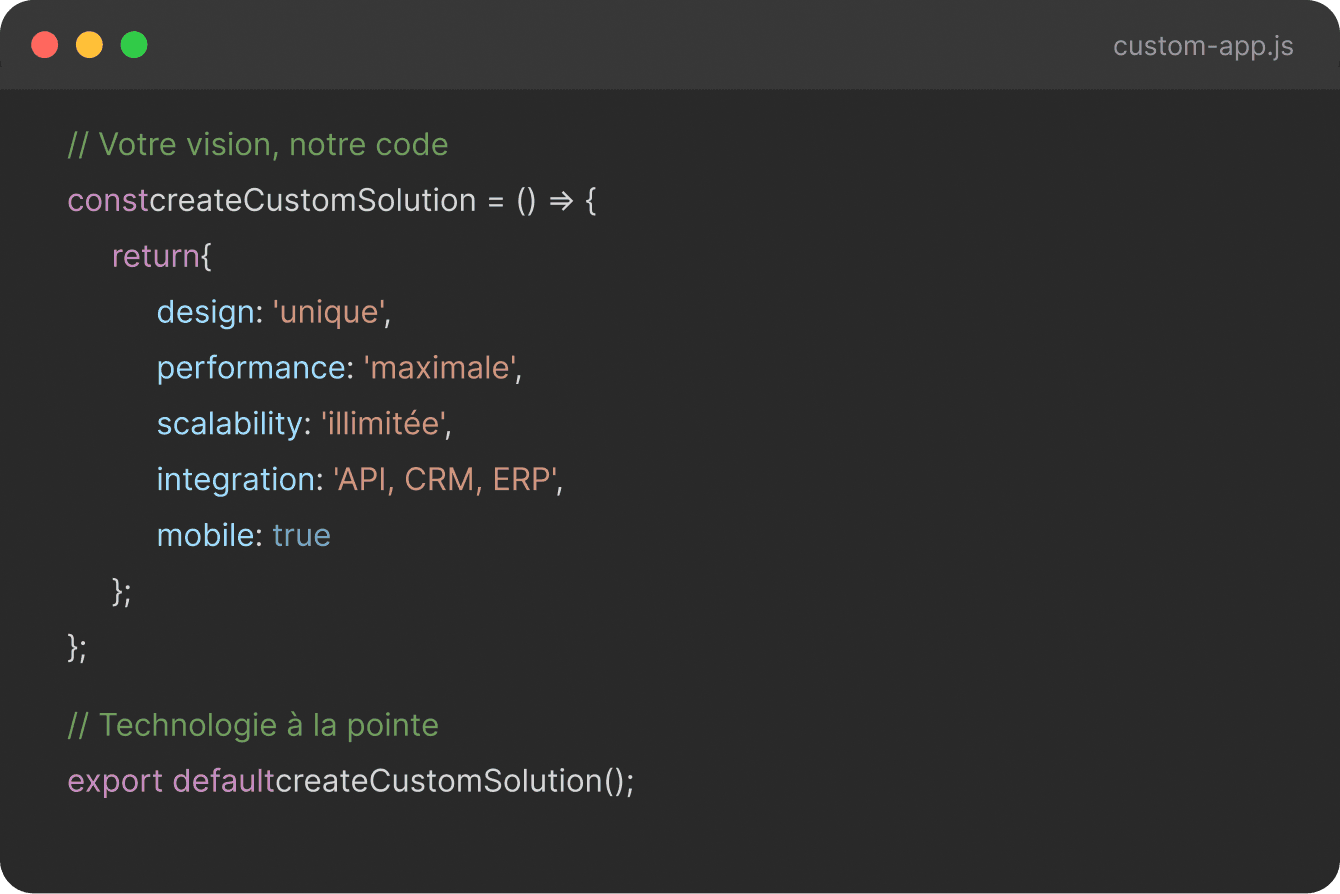The width and height of the screenshot is (1340, 894).
Task: Select the design property name
Action: pos(205,312)
